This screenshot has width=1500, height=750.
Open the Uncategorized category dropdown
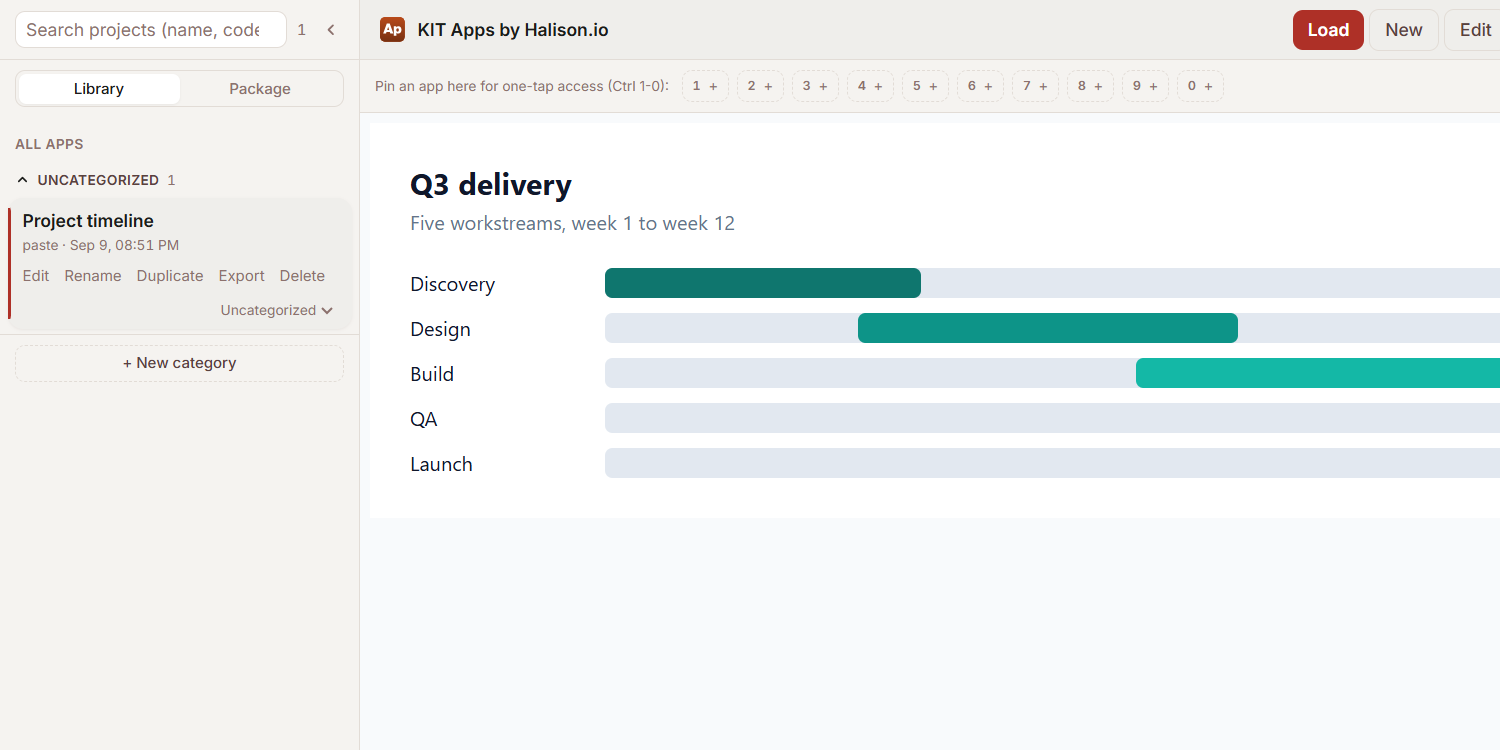pos(277,310)
